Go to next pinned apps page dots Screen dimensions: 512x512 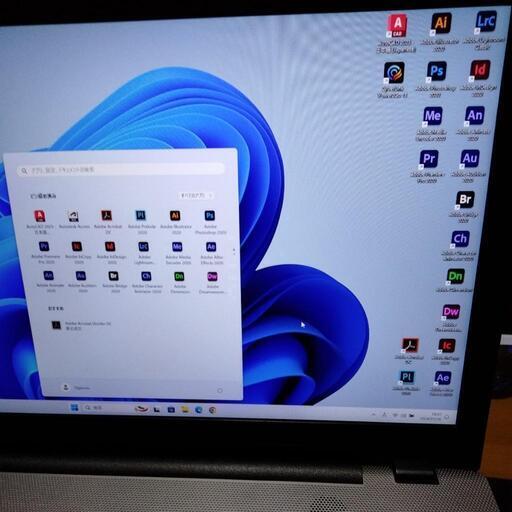pyautogui.click(x=234, y=252)
